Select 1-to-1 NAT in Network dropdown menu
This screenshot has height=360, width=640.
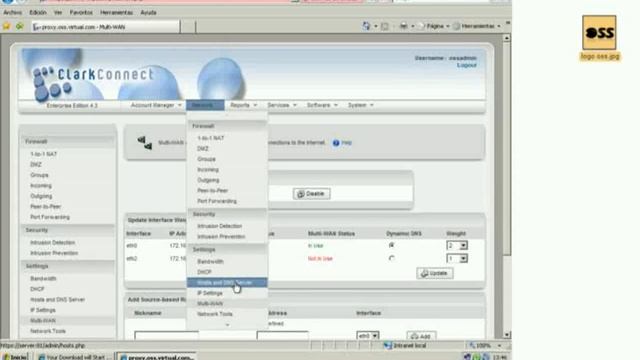(210, 138)
